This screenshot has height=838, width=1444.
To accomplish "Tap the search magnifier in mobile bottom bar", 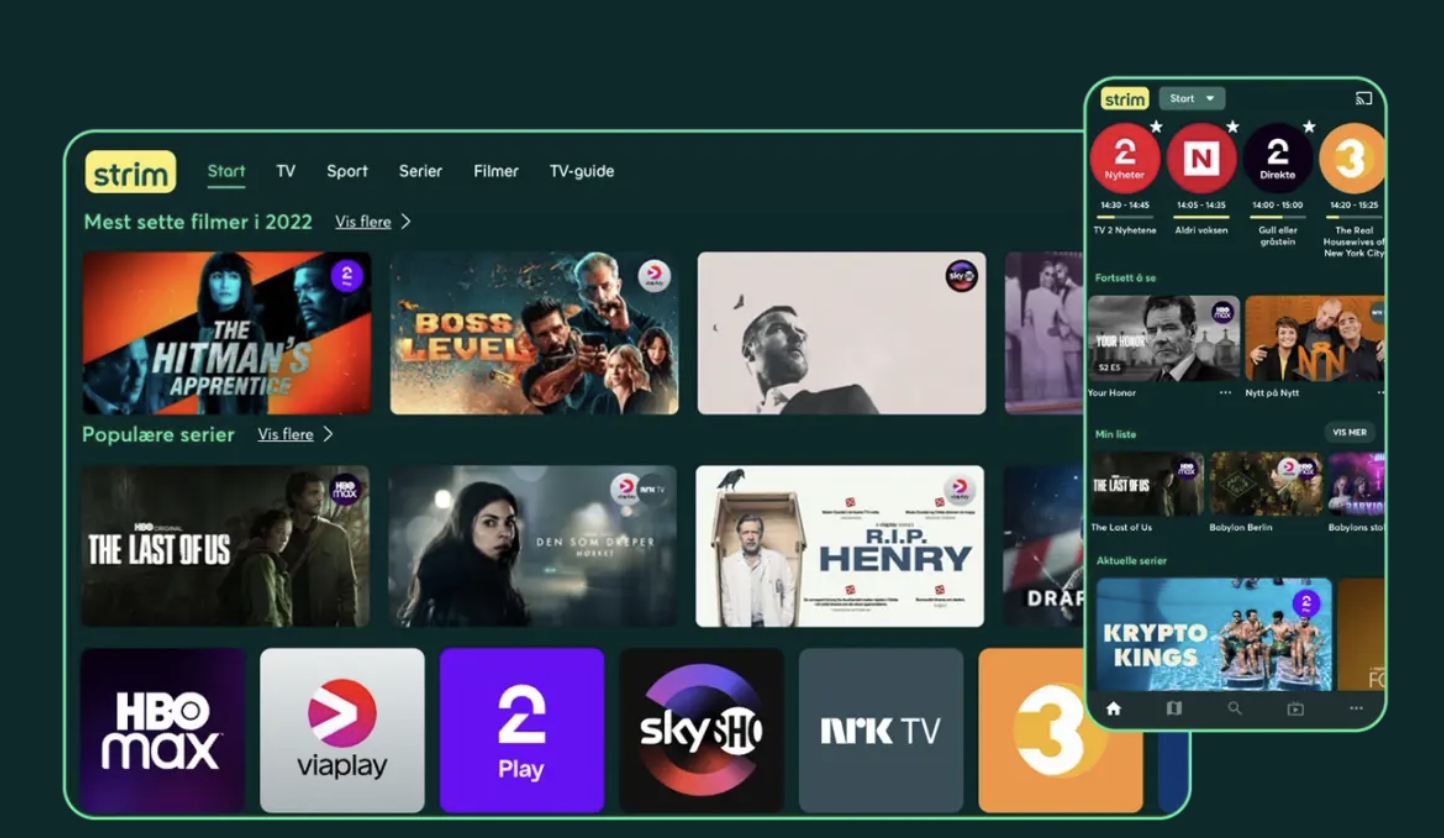I will coord(1235,708).
